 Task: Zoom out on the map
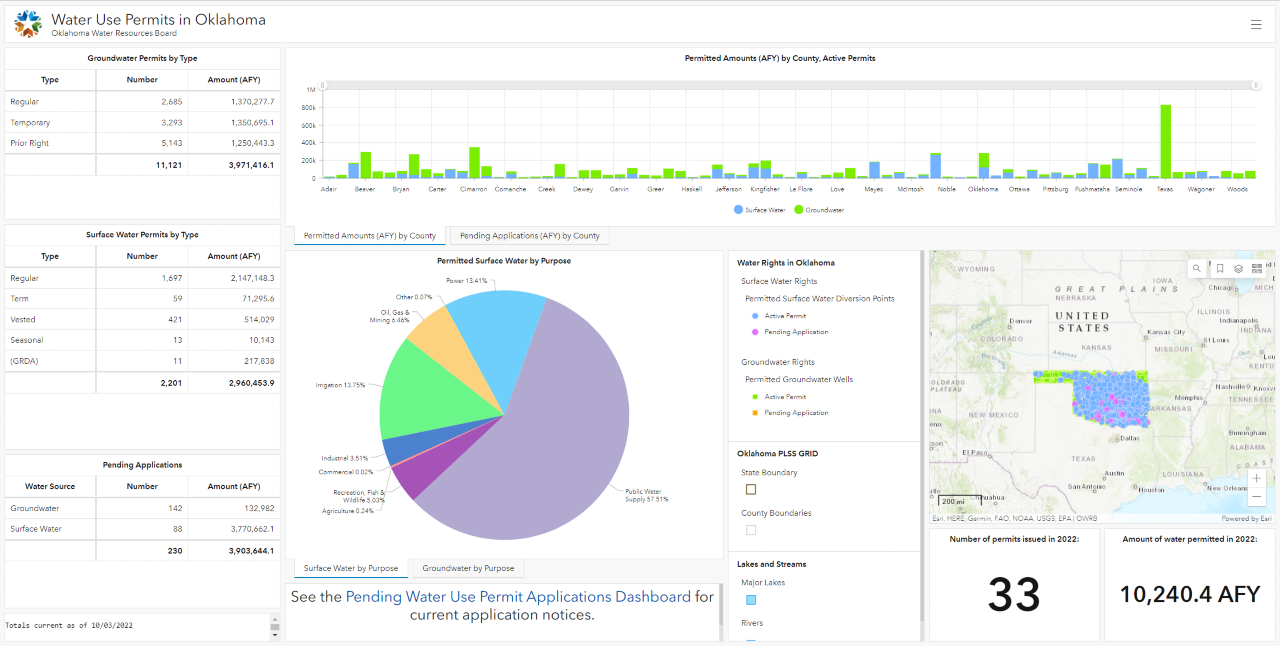coord(1257,497)
